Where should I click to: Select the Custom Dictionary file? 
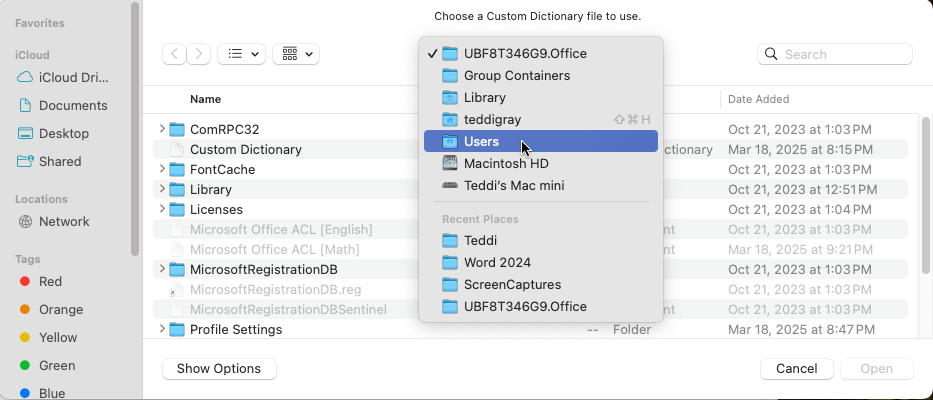pos(245,149)
